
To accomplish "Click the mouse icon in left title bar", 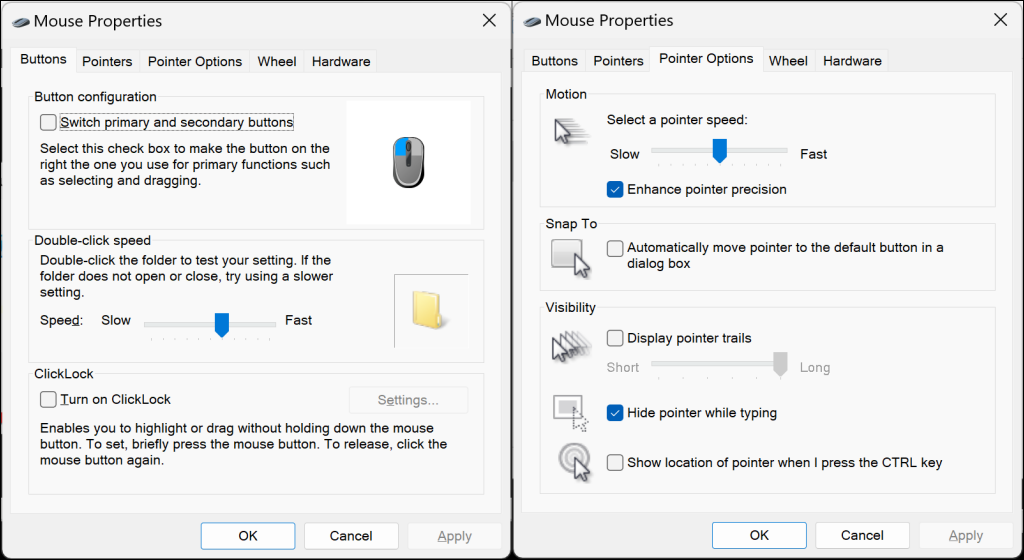I will [x=19, y=21].
